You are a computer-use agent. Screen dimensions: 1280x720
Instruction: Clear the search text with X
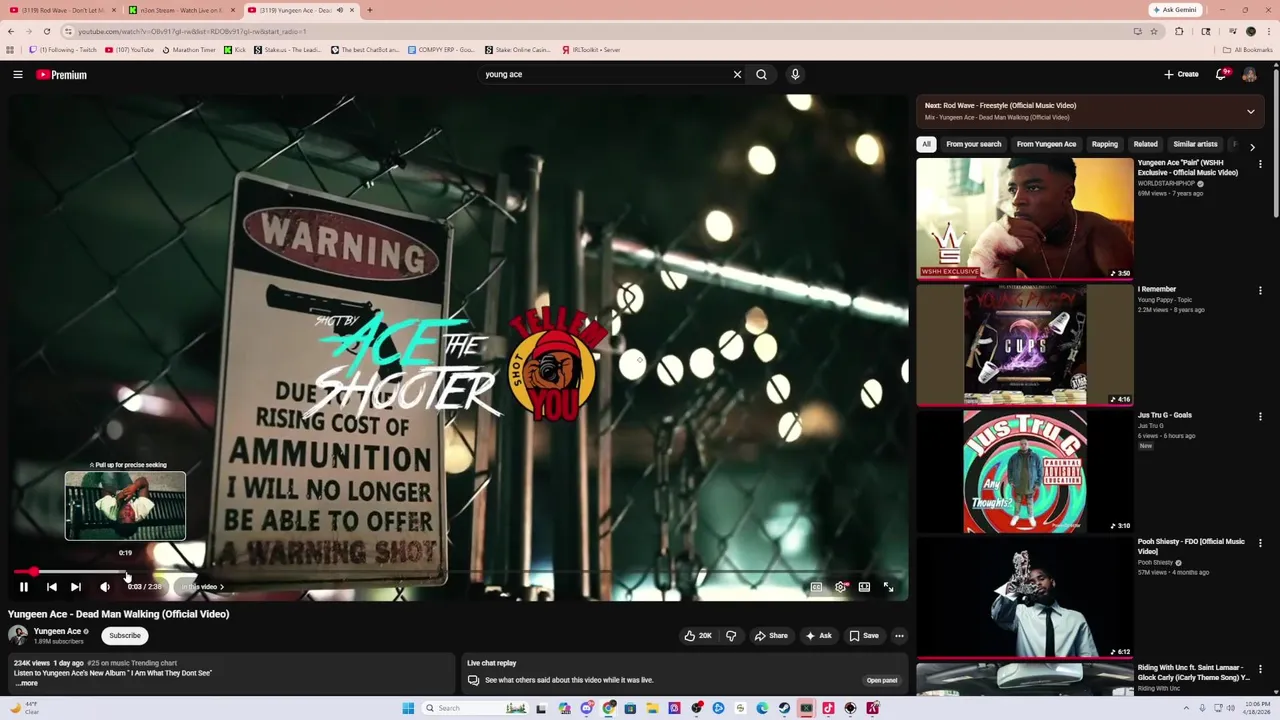pyautogui.click(x=737, y=74)
